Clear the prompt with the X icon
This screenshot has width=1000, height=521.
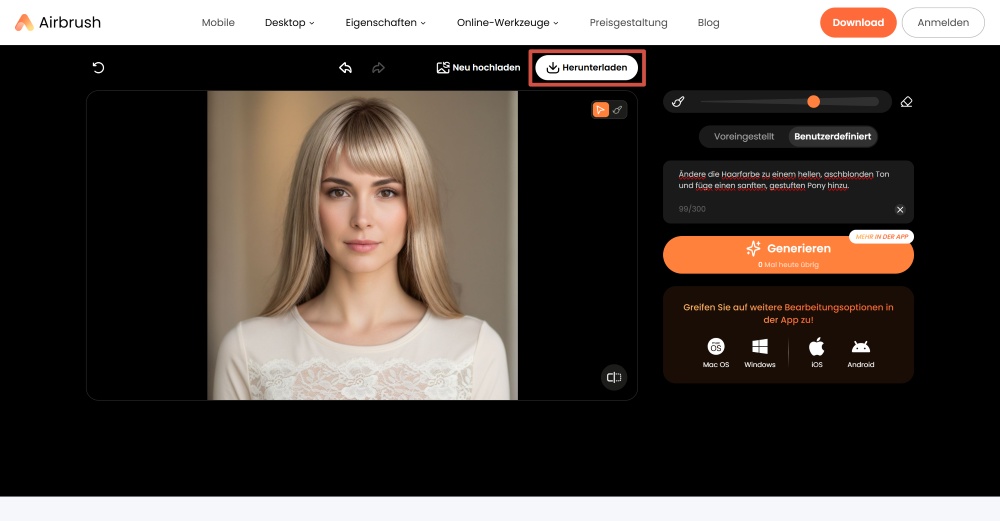[x=900, y=210]
